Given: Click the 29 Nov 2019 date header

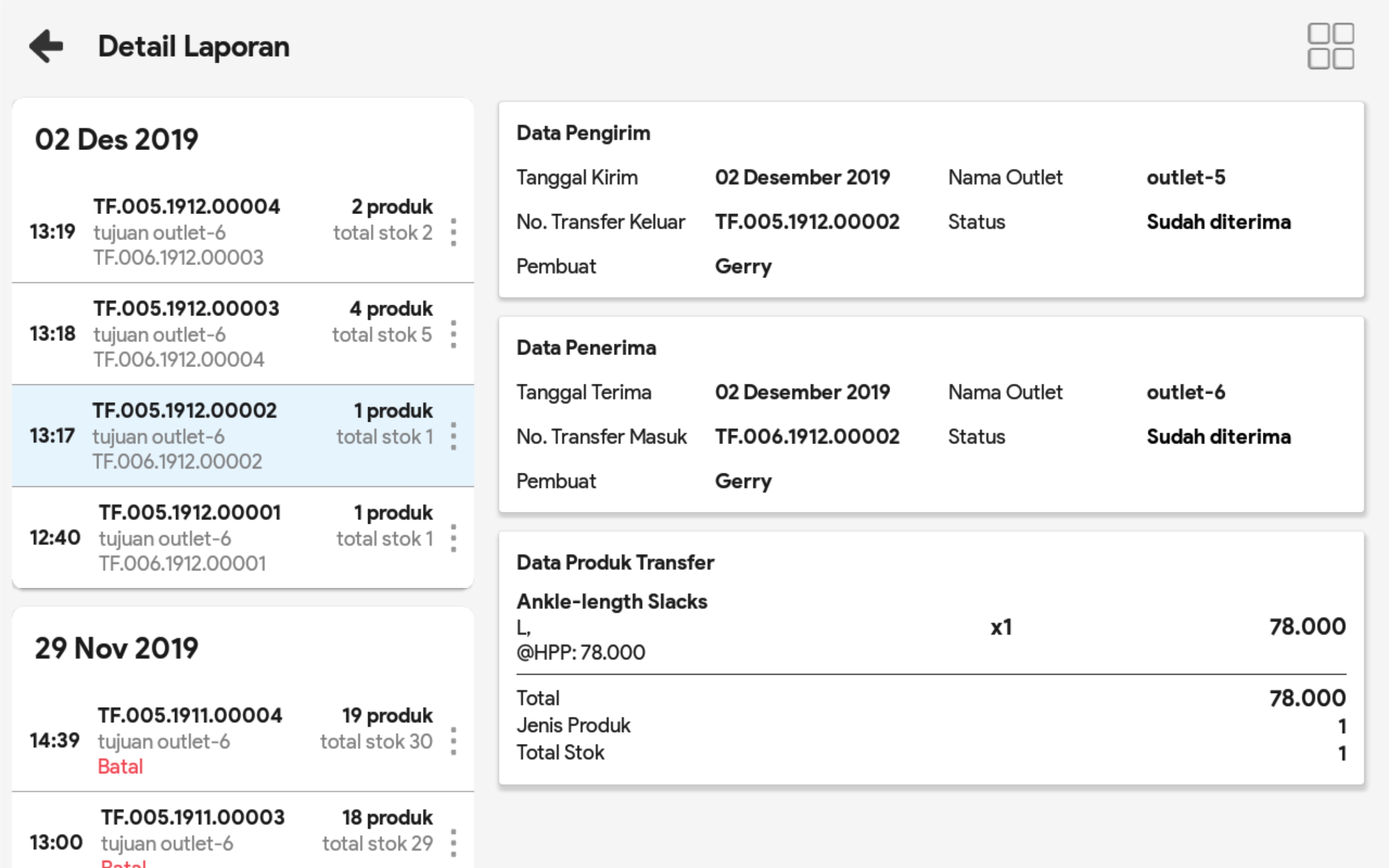Looking at the screenshot, I should tap(117, 648).
